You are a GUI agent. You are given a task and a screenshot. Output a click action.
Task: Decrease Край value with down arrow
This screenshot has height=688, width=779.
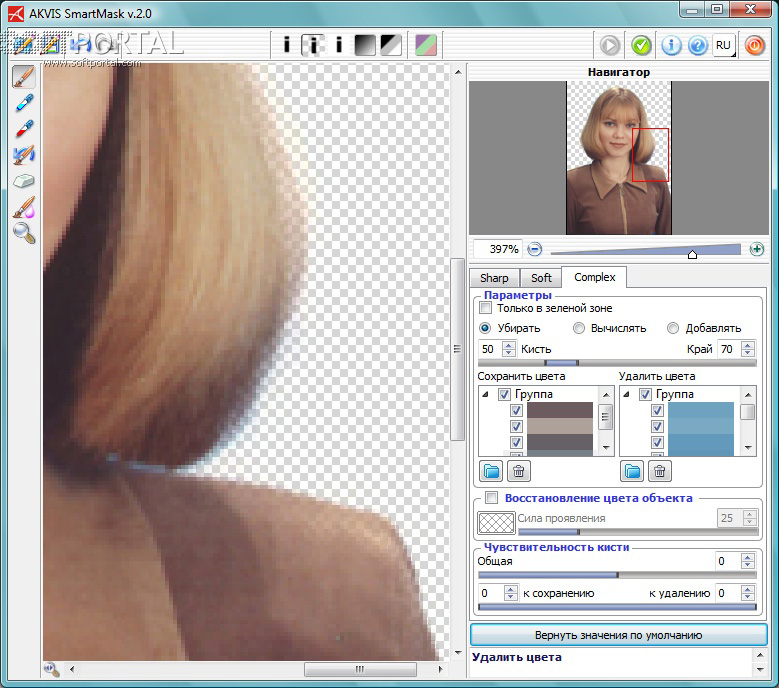pos(748,353)
